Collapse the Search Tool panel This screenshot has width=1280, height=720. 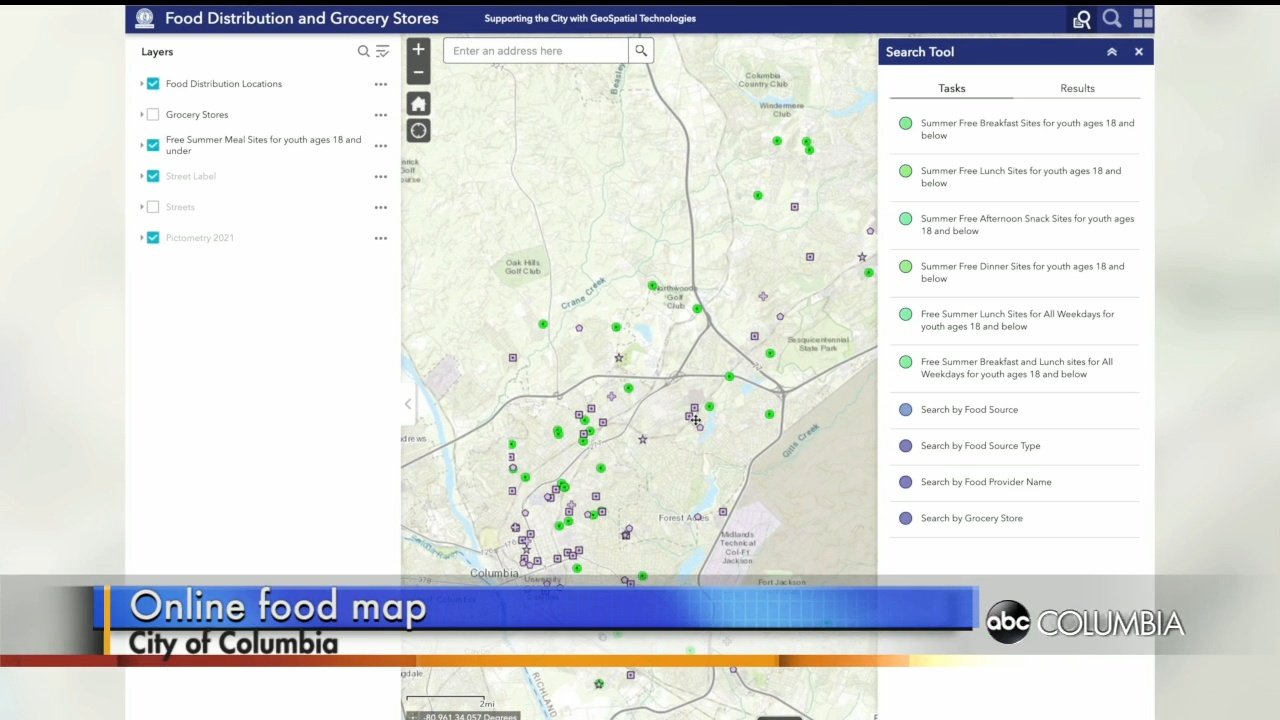click(1111, 52)
